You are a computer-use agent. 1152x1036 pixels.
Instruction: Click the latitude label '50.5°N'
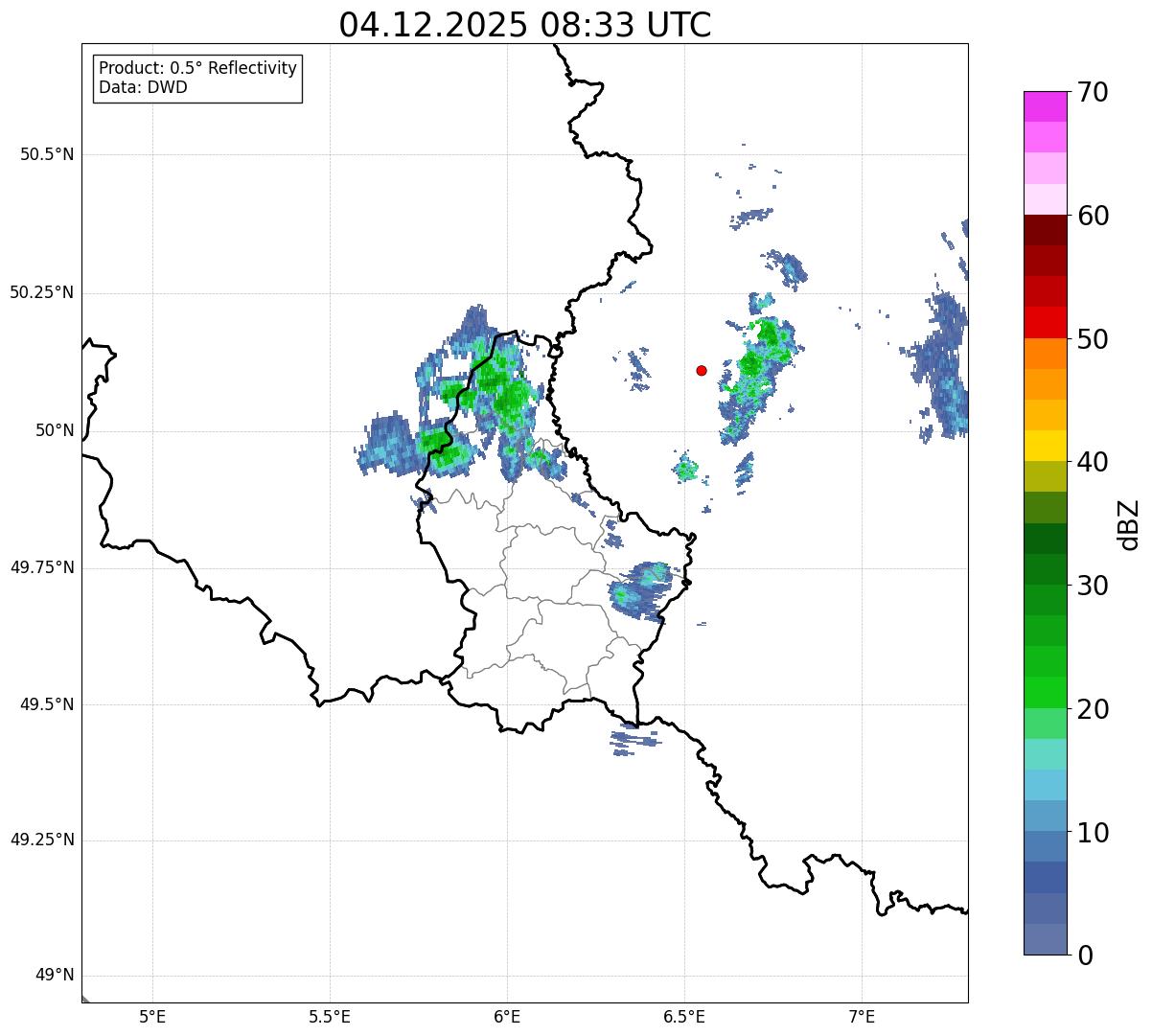(47, 154)
